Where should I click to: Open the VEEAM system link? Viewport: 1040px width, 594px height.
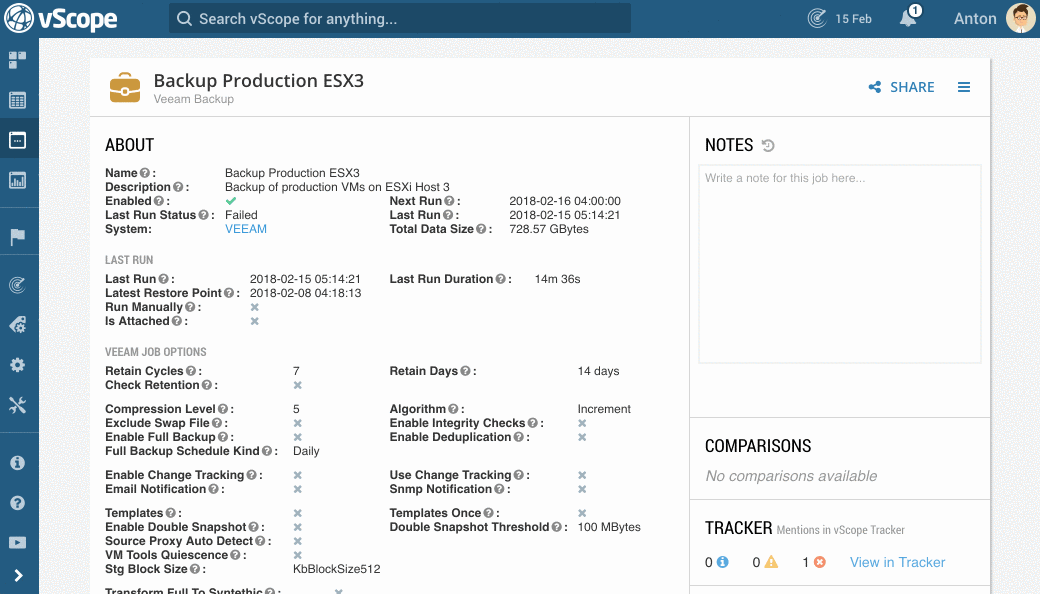(245, 229)
